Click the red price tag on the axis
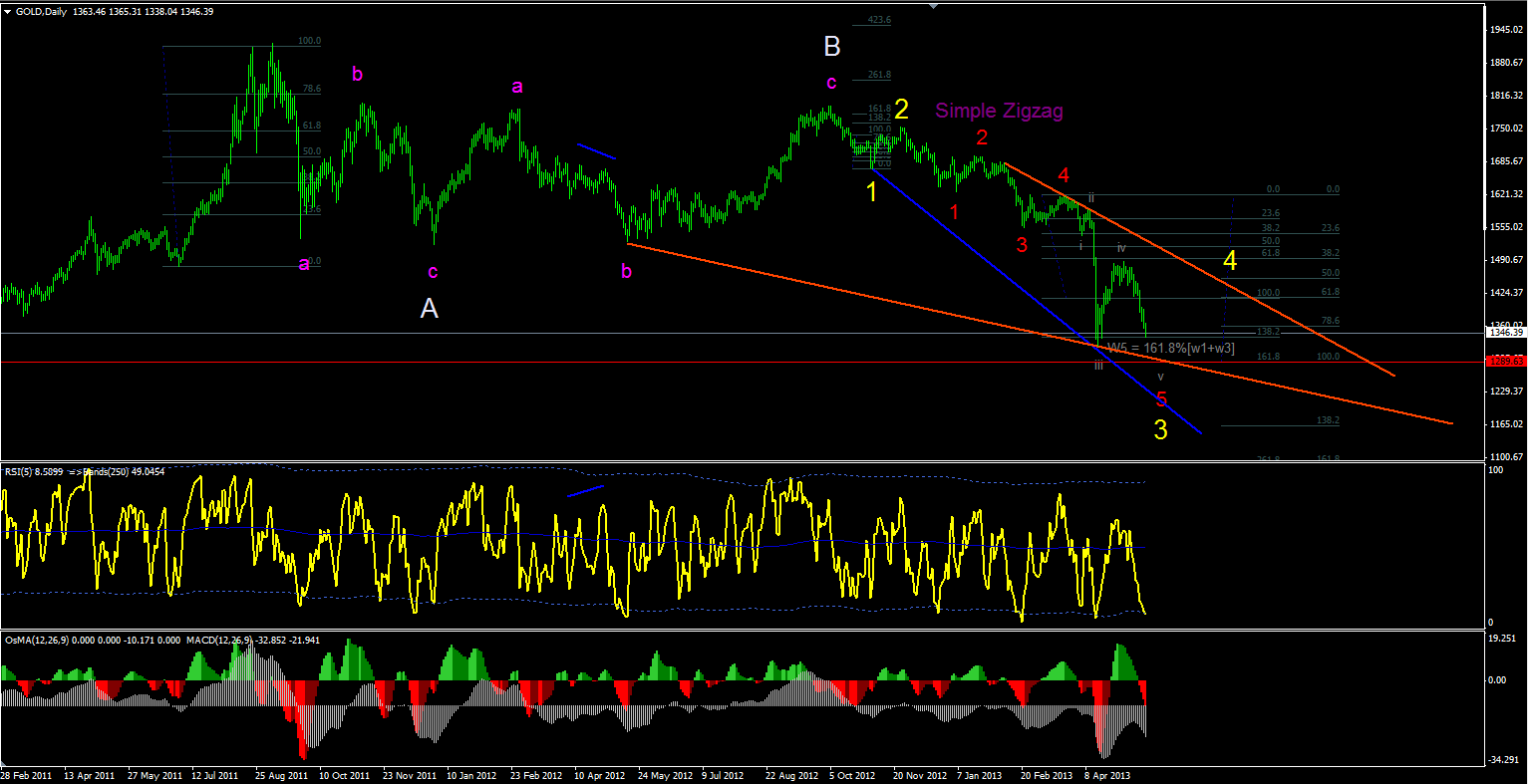 [1505, 362]
